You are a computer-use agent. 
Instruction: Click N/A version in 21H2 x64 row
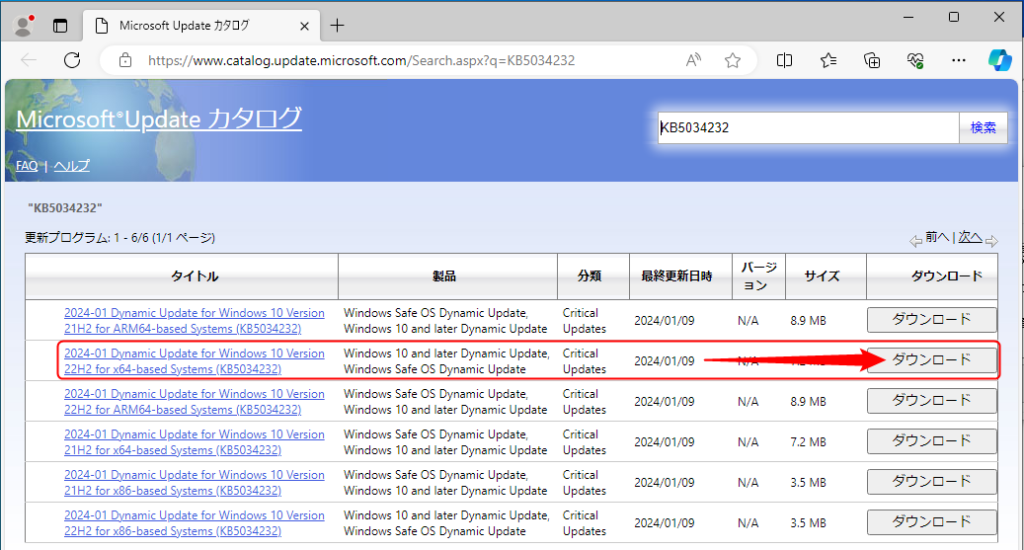pos(748,442)
